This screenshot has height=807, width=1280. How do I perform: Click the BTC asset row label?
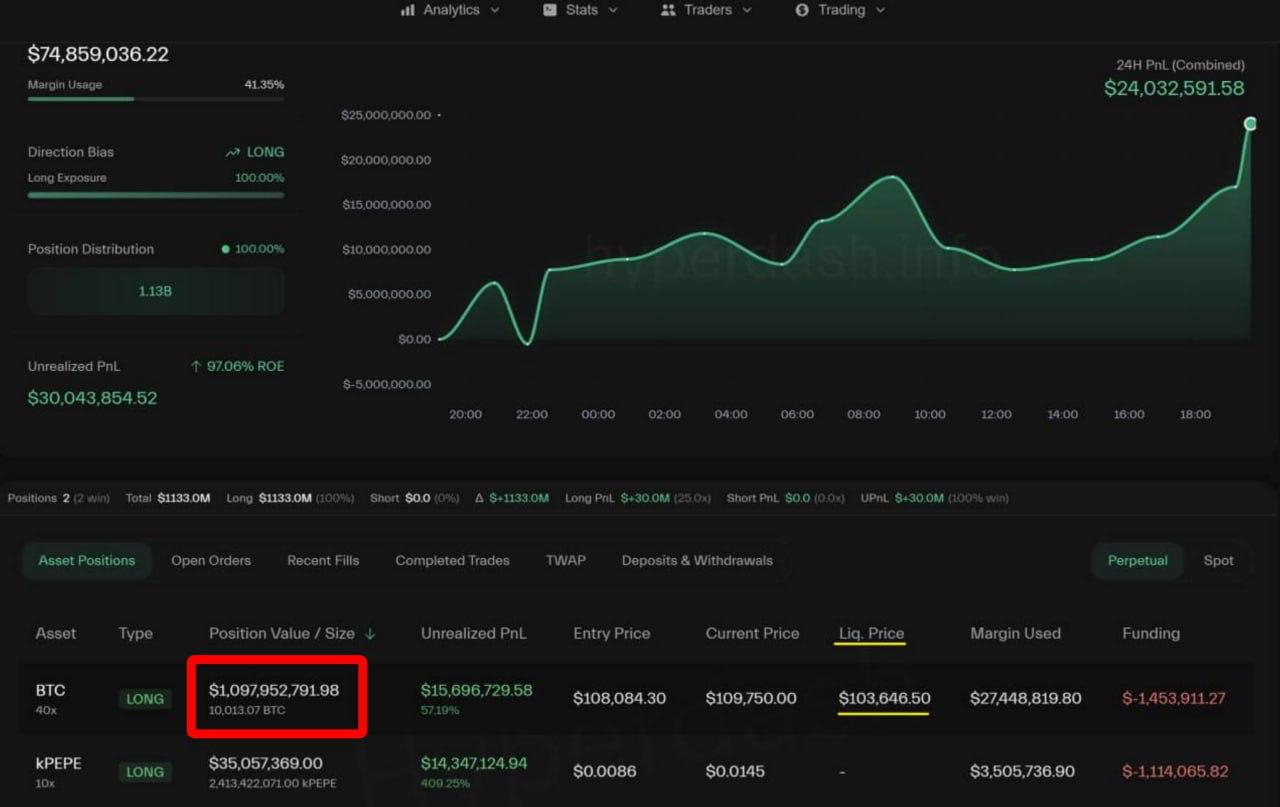51,691
